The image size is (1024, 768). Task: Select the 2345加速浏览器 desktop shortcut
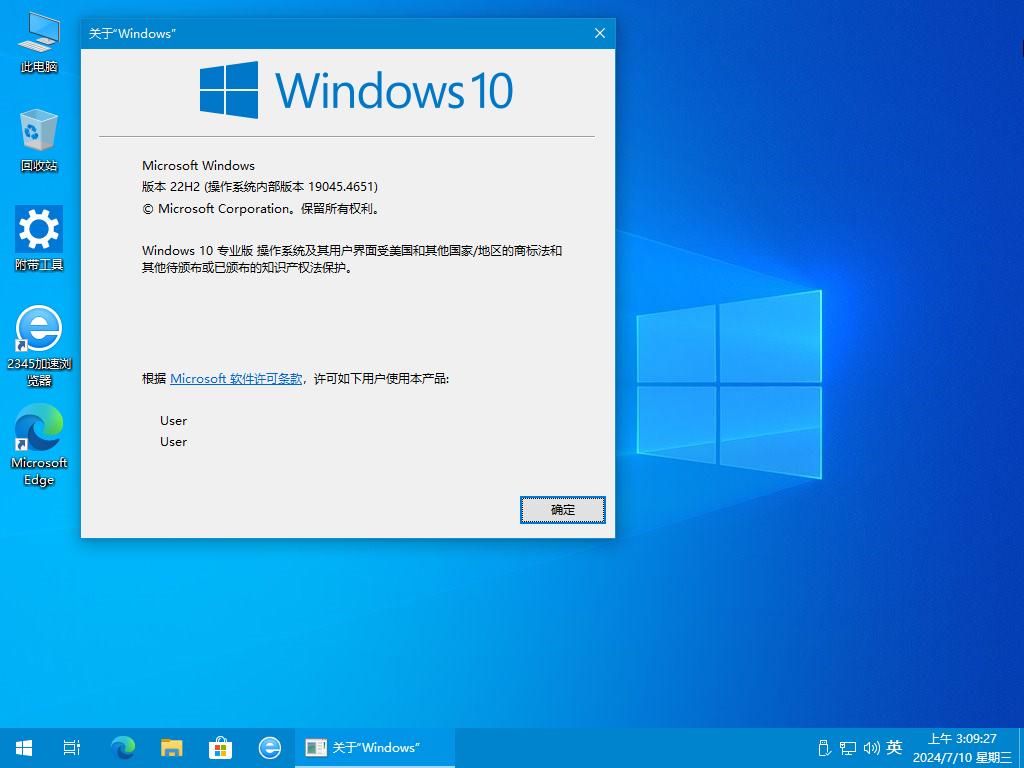[39, 346]
